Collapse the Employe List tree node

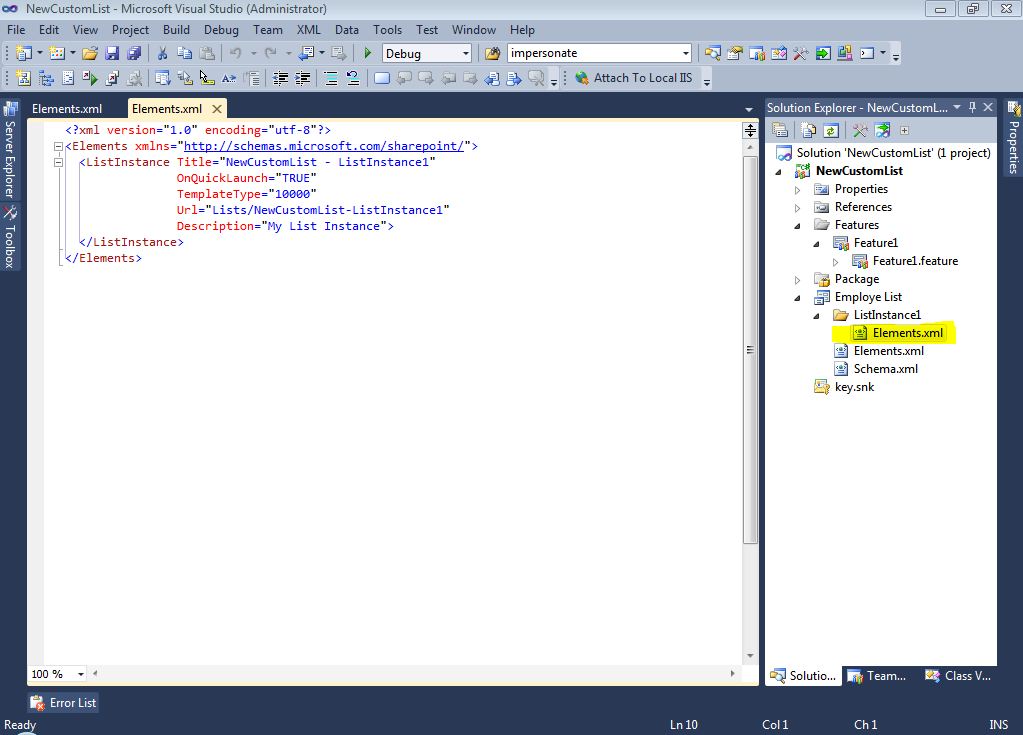(797, 296)
